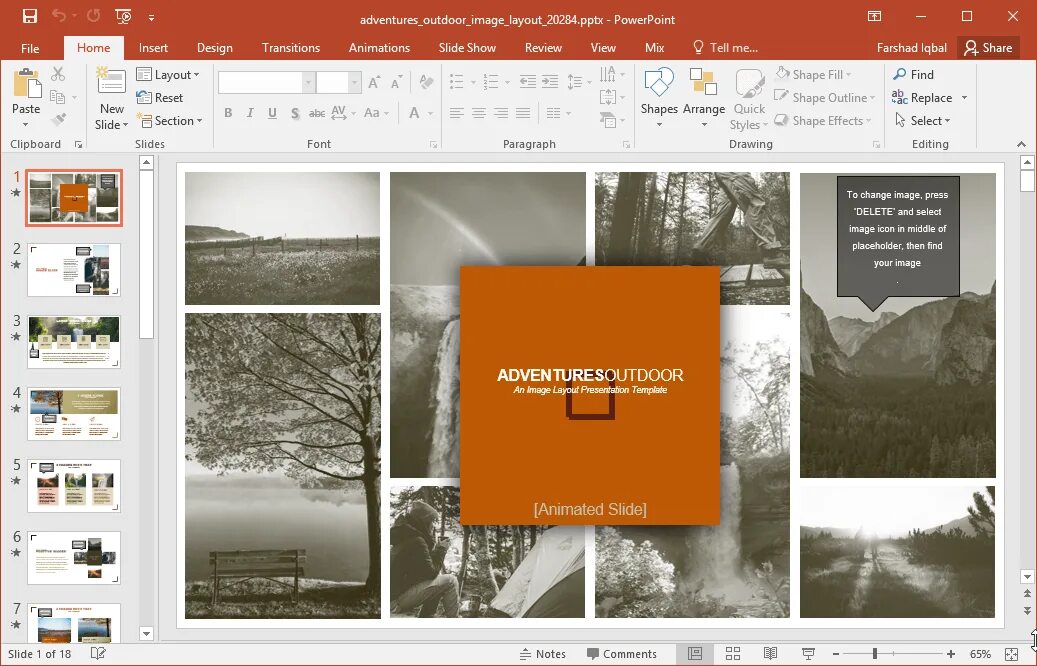Switch to Slide Sorter view
The width and height of the screenshot is (1037, 666).
[x=733, y=653]
